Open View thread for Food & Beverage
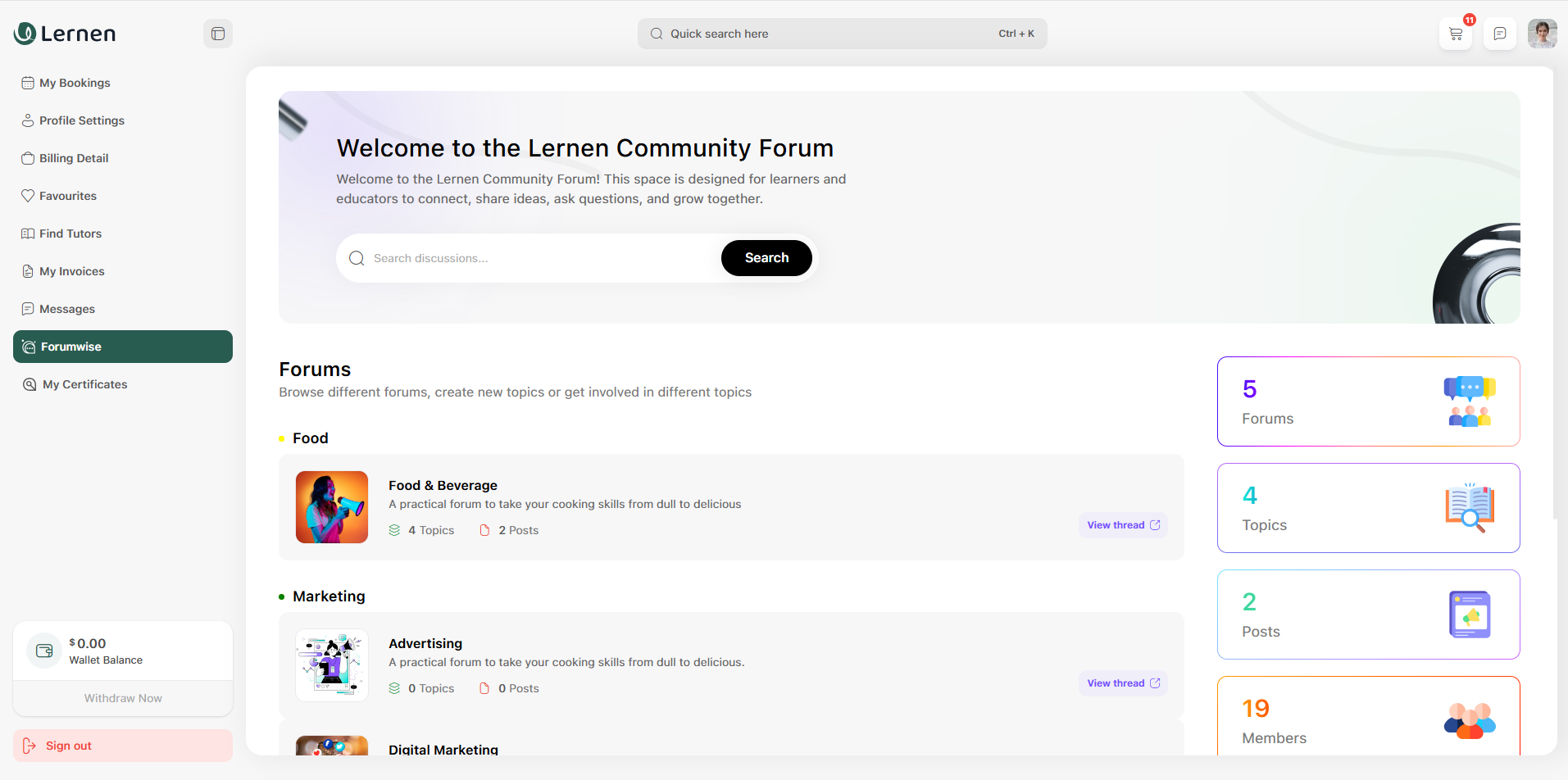Image resolution: width=1568 pixels, height=780 pixels. [x=1122, y=524]
